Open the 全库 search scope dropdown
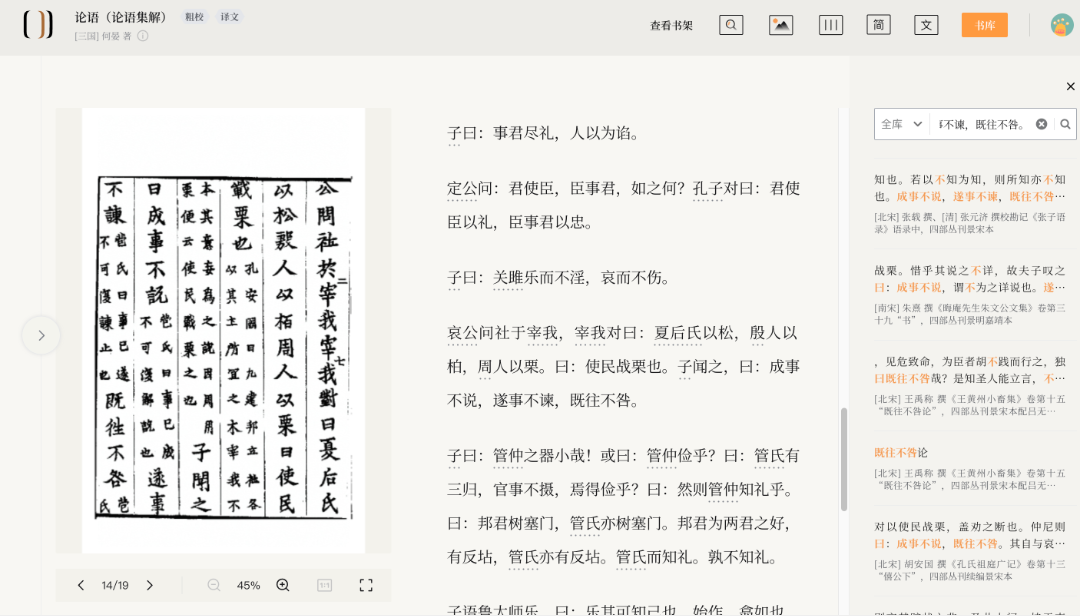The width and height of the screenshot is (1080, 616). point(902,123)
